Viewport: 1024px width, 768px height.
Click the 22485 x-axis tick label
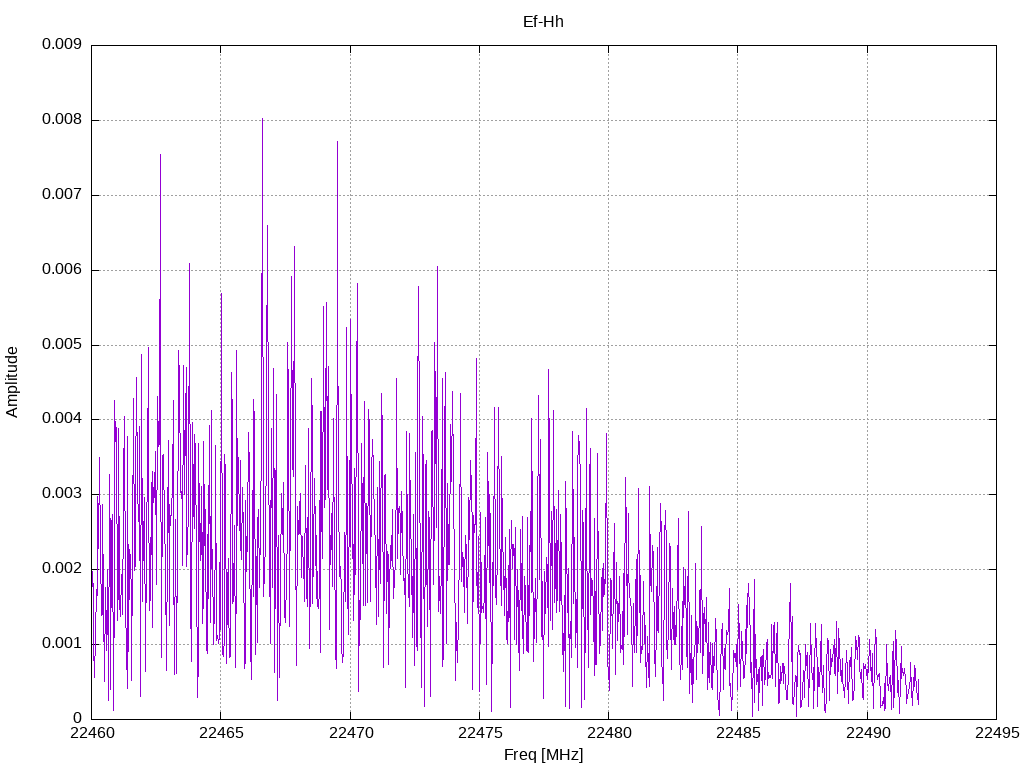[739, 733]
